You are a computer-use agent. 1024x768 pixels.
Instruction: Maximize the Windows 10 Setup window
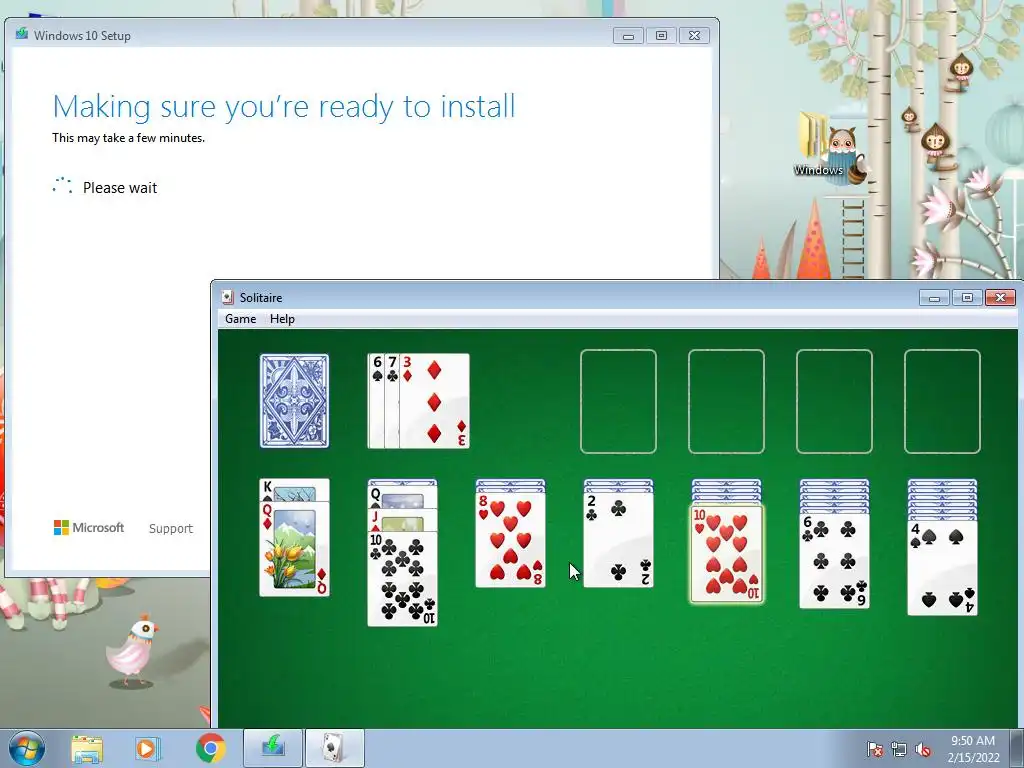(661, 35)
